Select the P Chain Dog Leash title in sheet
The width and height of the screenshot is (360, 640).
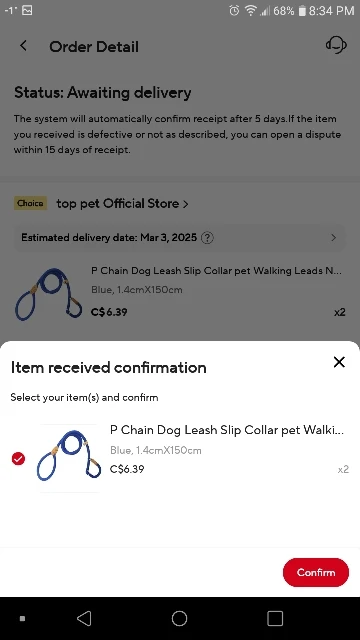point(227,430)
